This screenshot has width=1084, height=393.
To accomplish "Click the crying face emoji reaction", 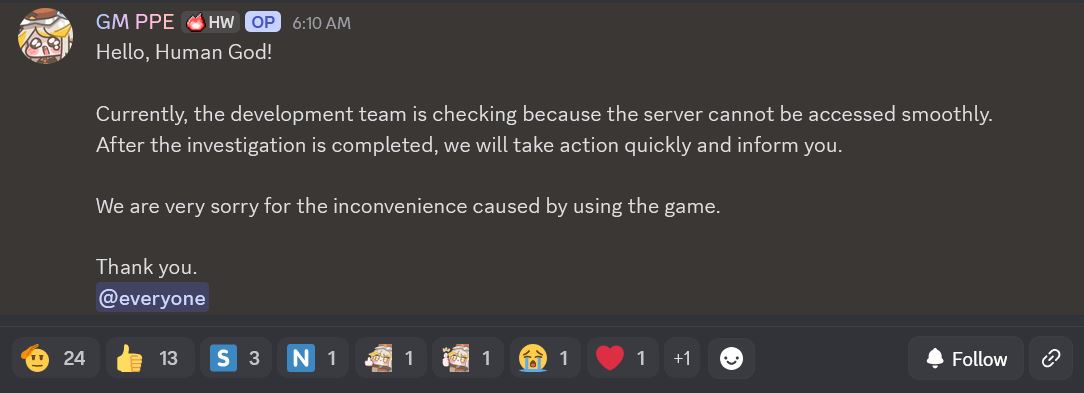I will [545, 358].
